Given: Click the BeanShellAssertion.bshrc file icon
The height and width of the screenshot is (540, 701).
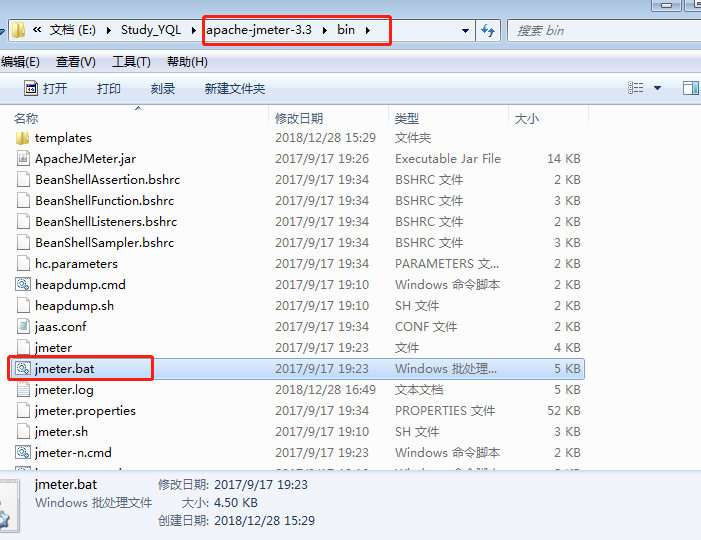Looking at the screenshot, I should coord(23,180).
